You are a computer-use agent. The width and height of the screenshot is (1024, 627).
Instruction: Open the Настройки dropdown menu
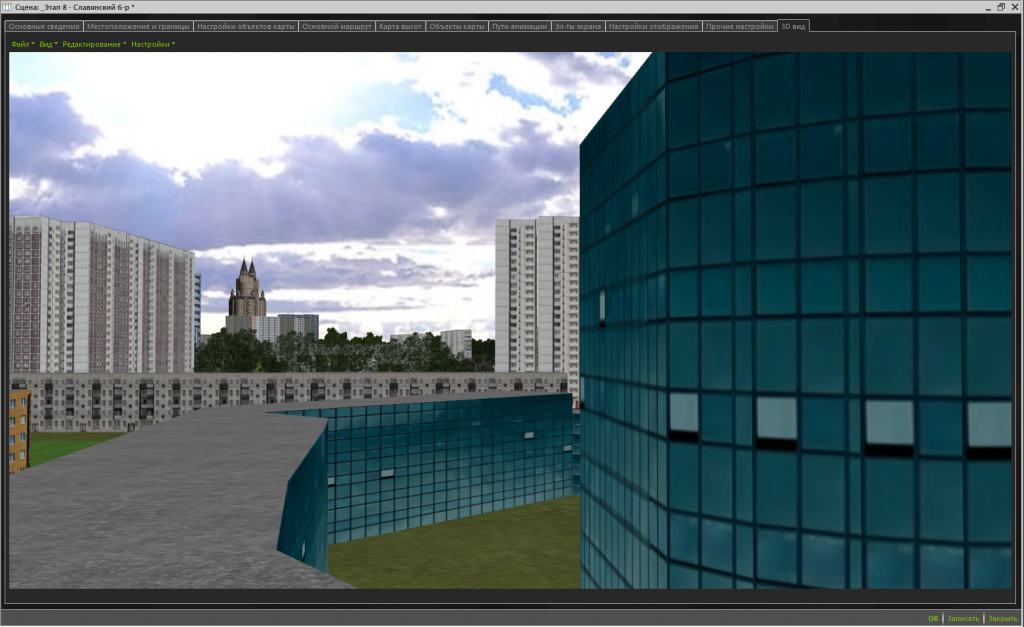click(x=153, y=44)
